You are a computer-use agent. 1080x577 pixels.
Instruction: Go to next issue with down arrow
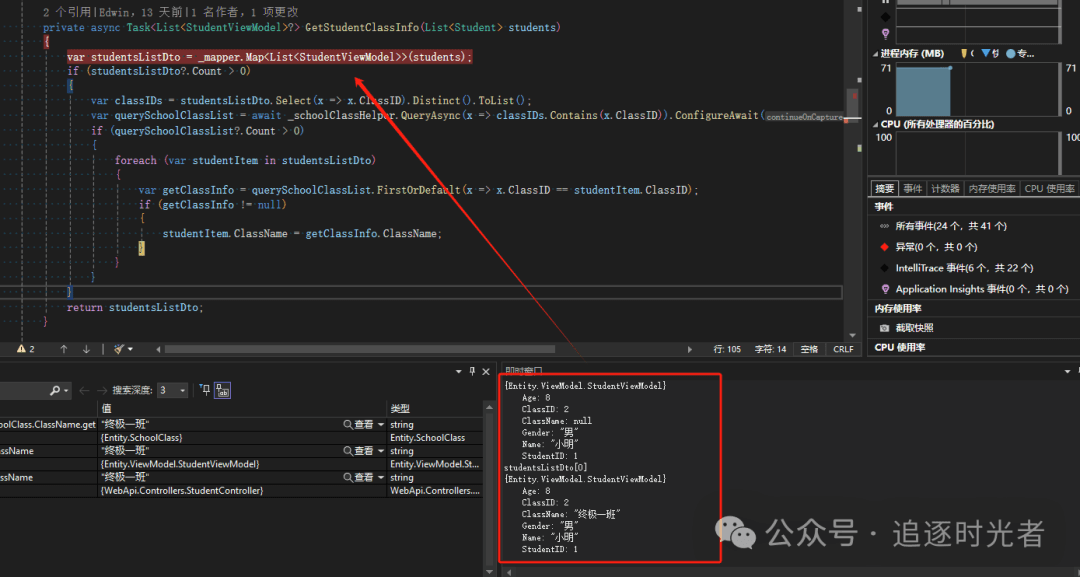(86, 349)
